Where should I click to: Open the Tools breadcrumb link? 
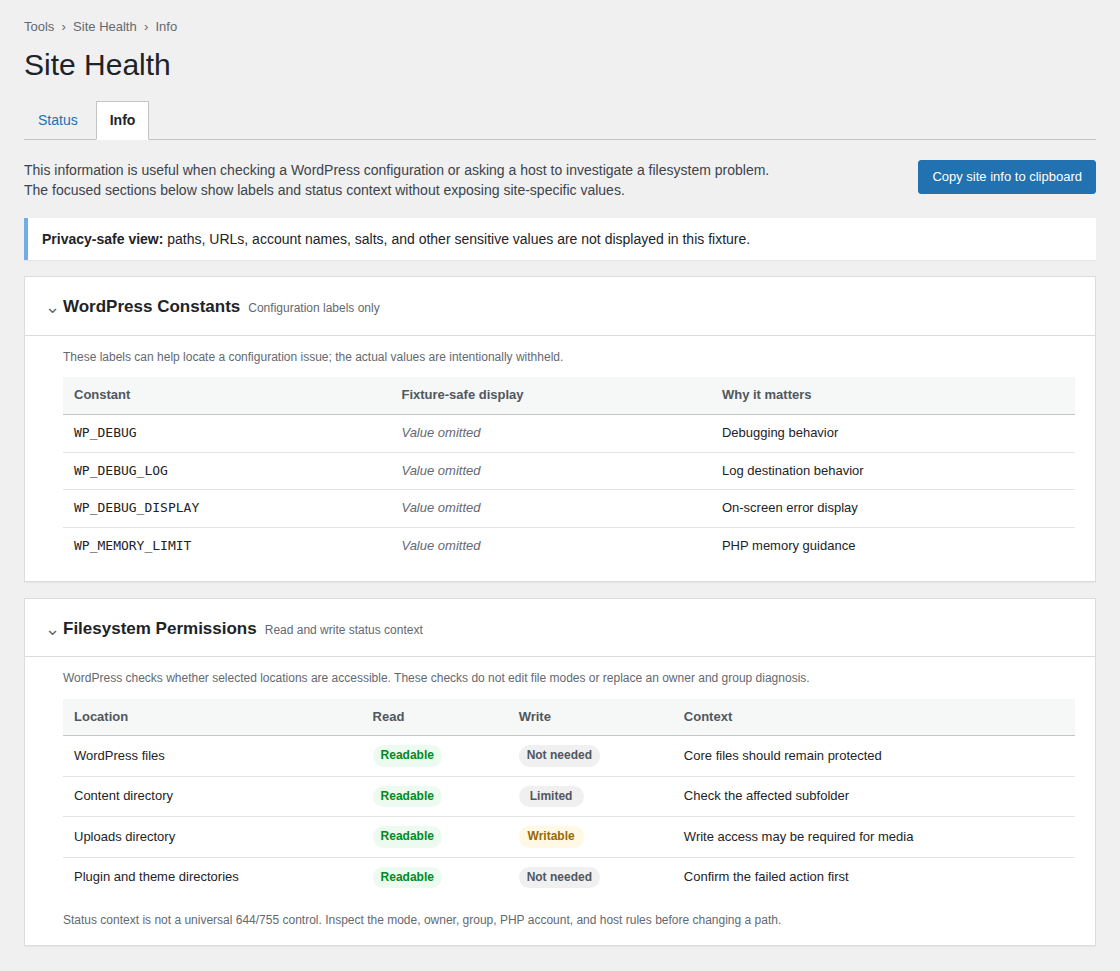point(39,26)
